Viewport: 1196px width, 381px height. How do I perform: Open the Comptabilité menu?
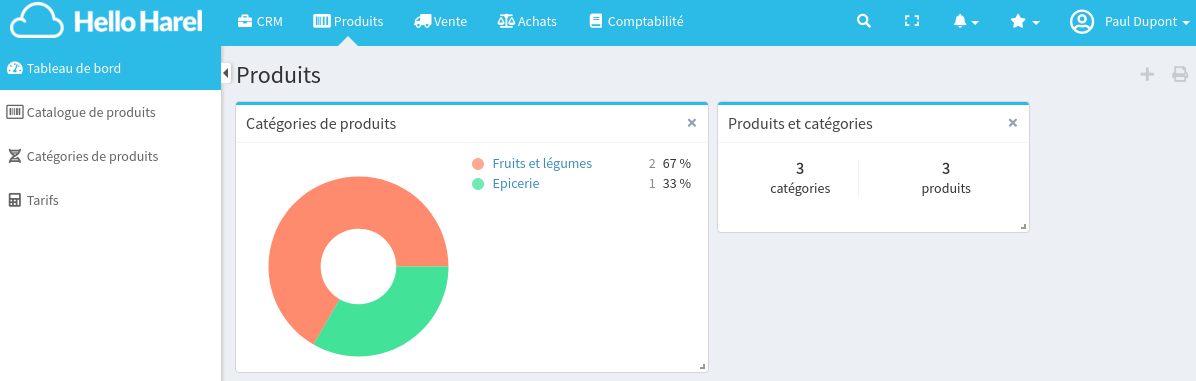click(636, 21)
